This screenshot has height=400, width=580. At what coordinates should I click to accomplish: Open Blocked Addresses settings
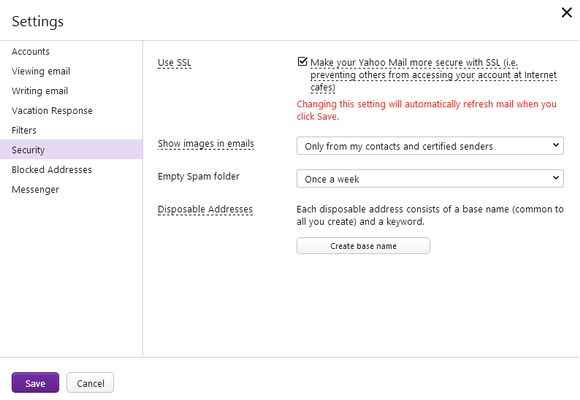pos(51,170)
